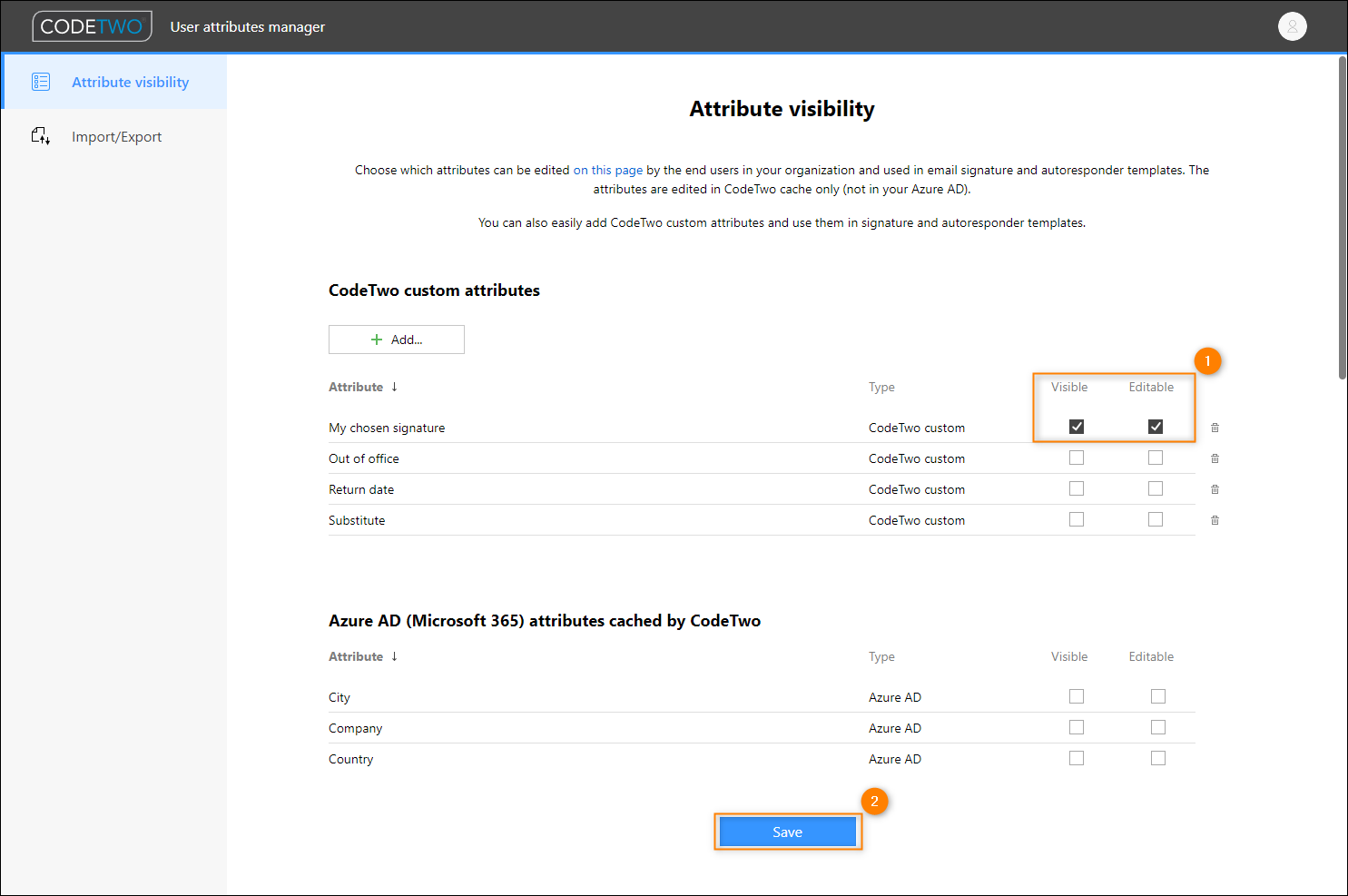
Task: Uncheck Visible for My chosen signature
Action: [1077, 427]
